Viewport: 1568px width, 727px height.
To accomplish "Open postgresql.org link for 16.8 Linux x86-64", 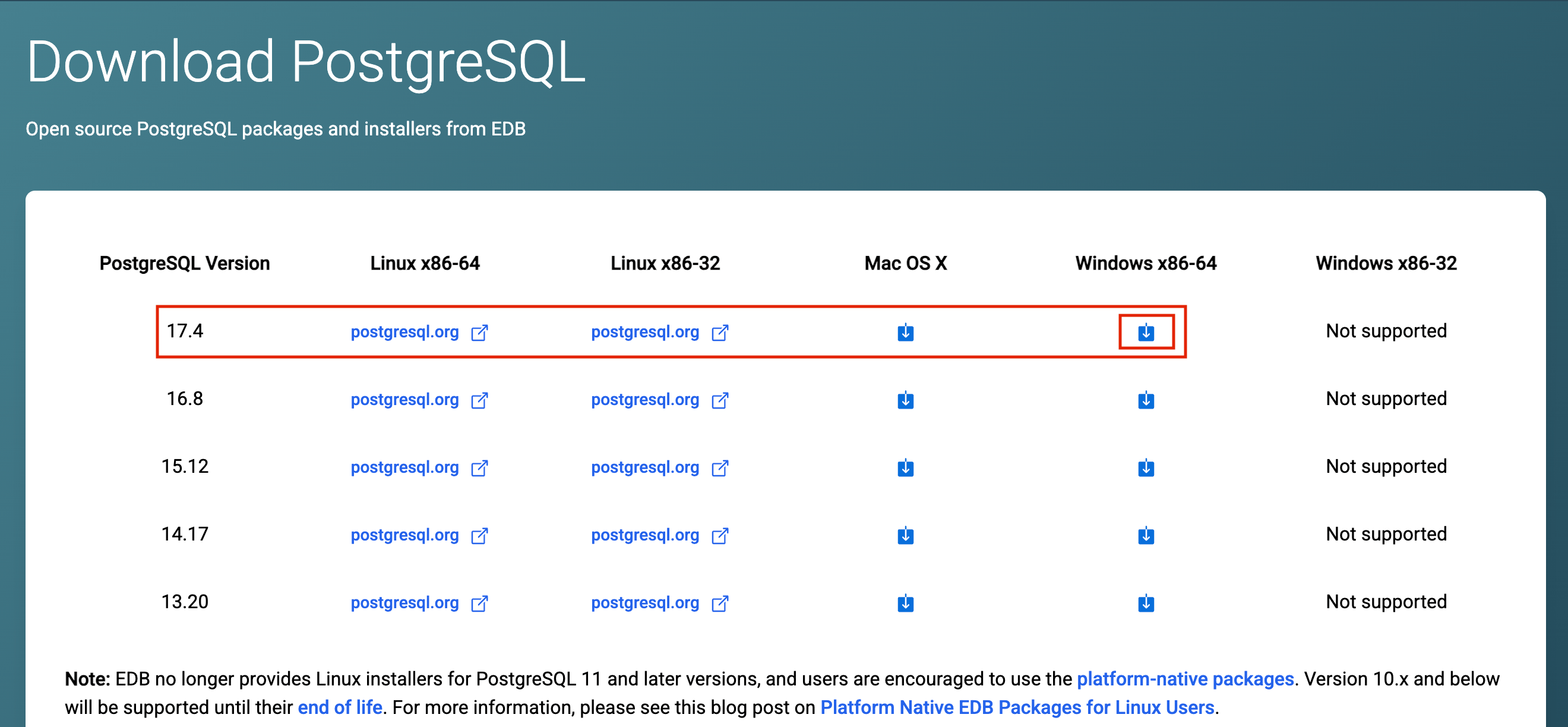I will 405,400.
